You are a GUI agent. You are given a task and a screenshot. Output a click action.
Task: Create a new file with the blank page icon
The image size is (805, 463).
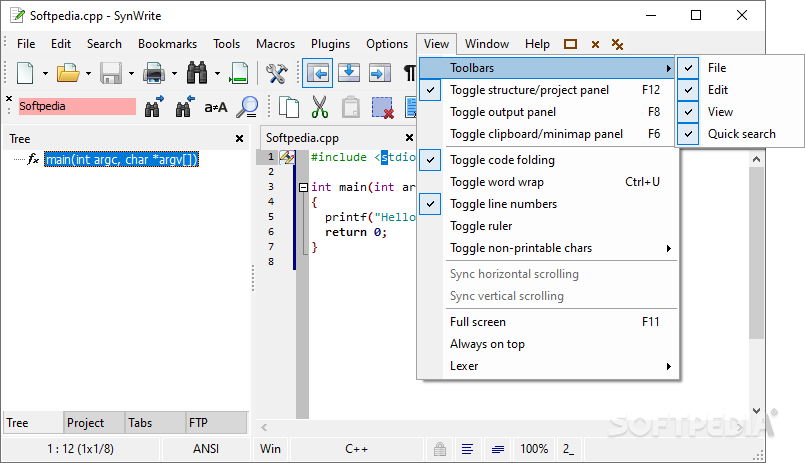tap(25, 73)
